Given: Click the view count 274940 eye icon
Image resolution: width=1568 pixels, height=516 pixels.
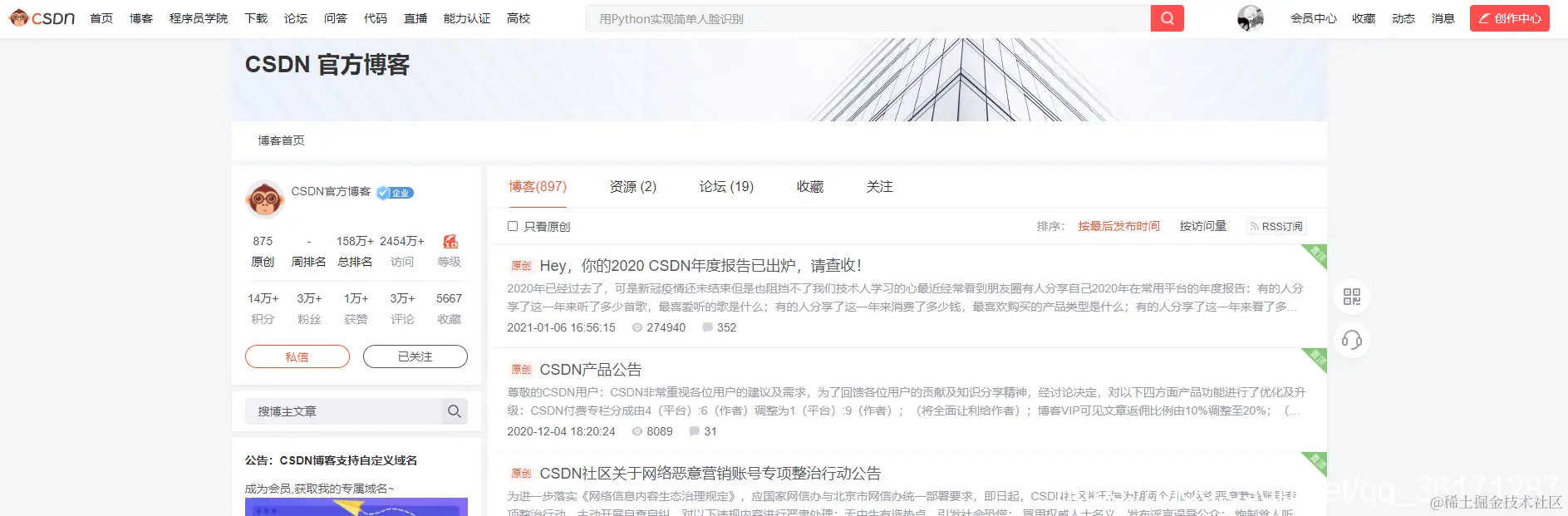Looking at the screenshot, I should click(637, 328).
